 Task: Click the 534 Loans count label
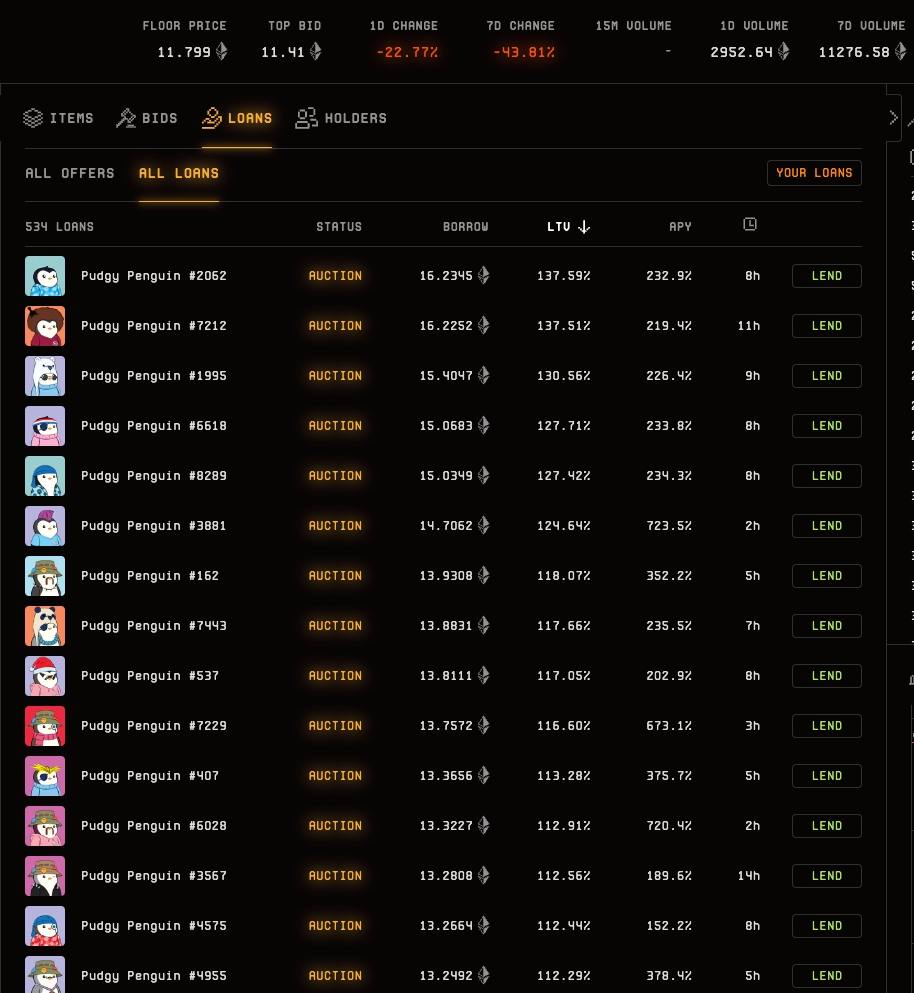click(60, 227)
